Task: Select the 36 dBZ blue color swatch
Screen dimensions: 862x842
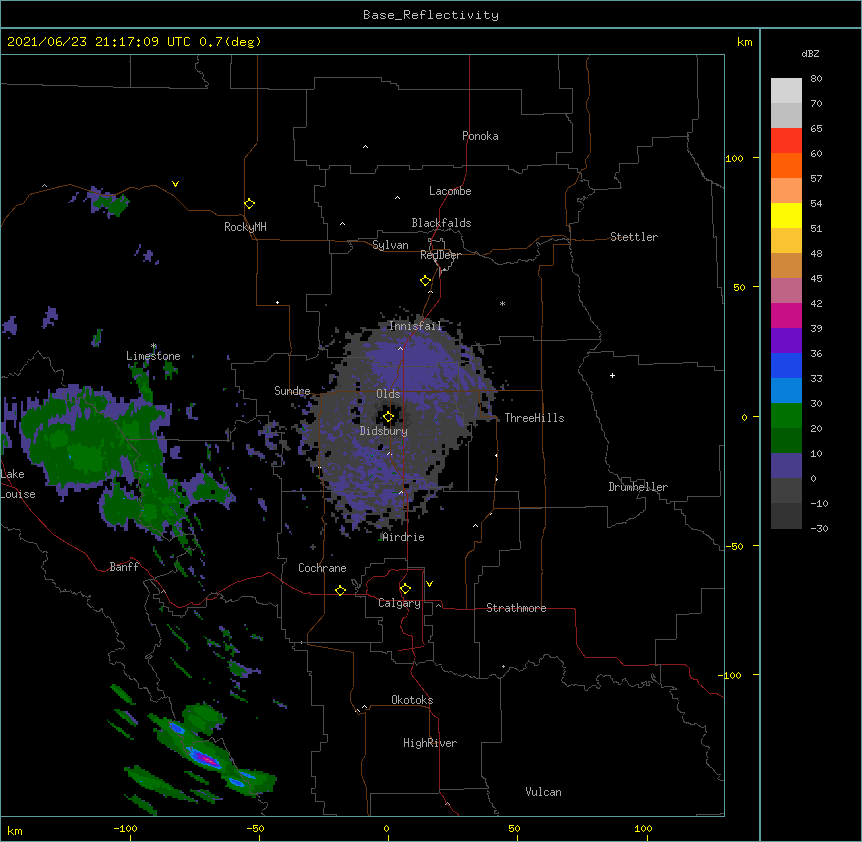Action: (x=786, y=365)
